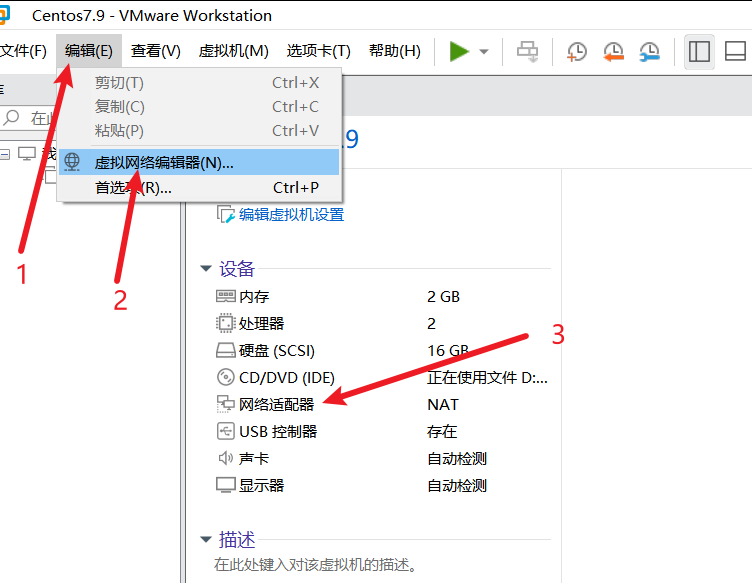
Task: Collapse the 描述 section
Action: [x=206, y=539]
